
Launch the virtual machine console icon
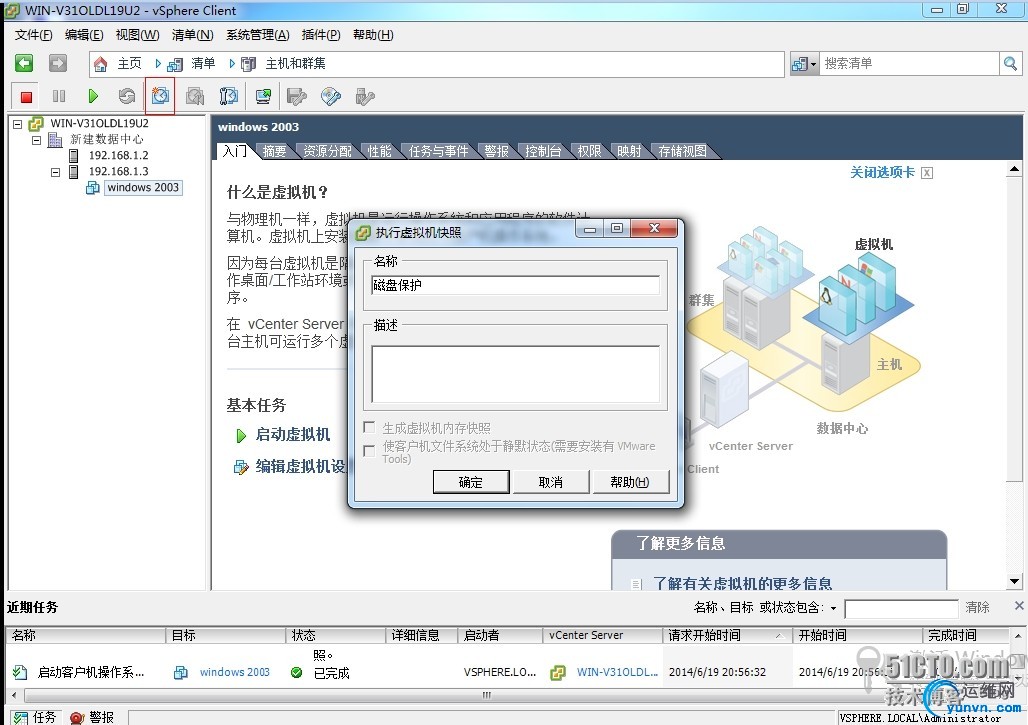point(264,96)
